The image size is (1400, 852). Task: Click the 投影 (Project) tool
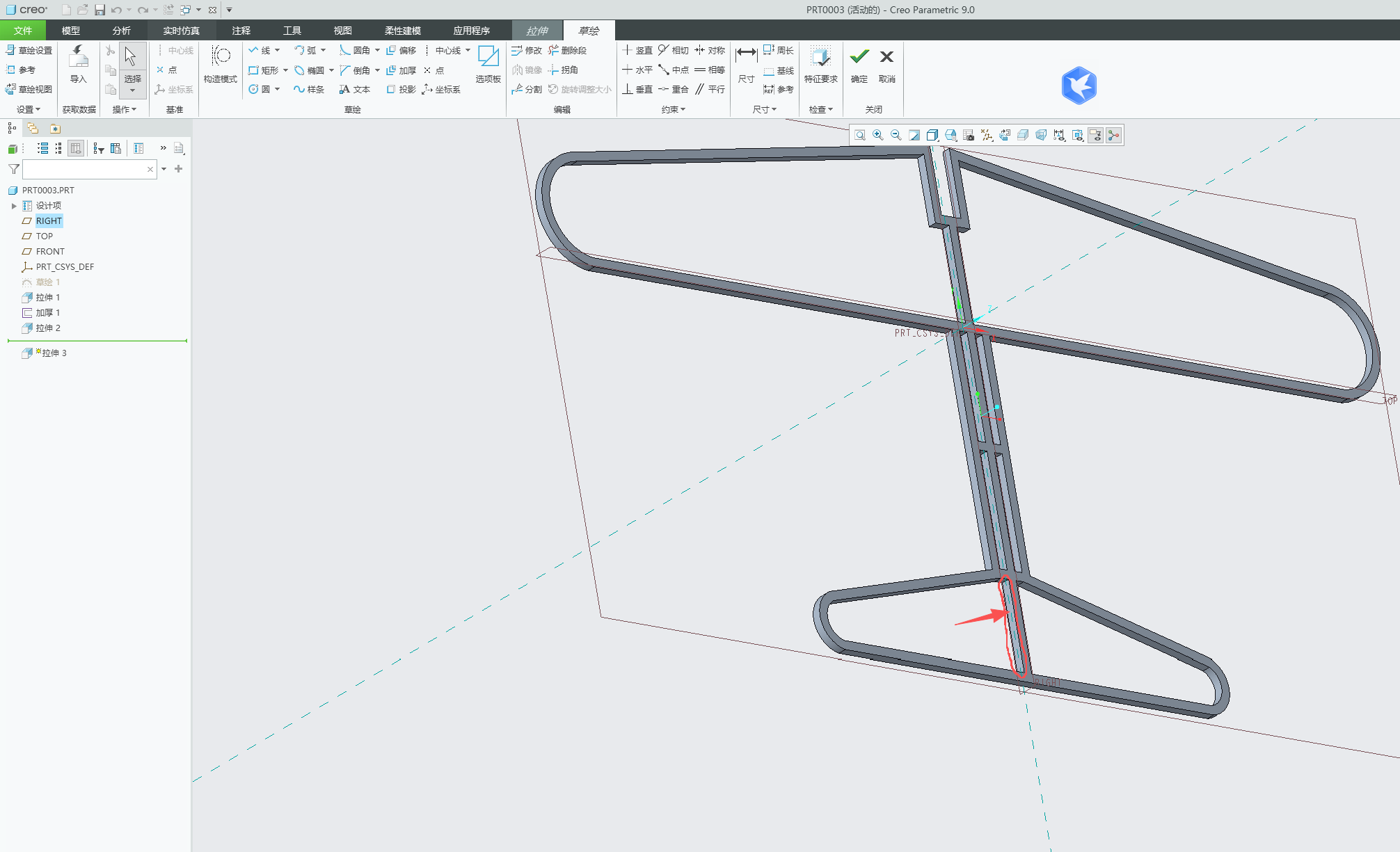click(401, 89)
